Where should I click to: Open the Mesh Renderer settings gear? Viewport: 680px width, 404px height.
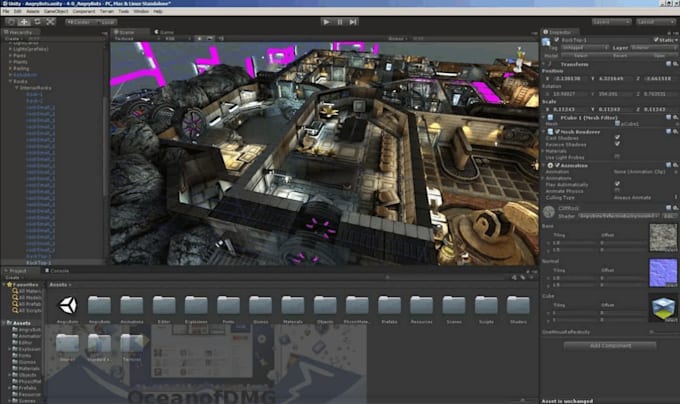(x=675, y=131)
